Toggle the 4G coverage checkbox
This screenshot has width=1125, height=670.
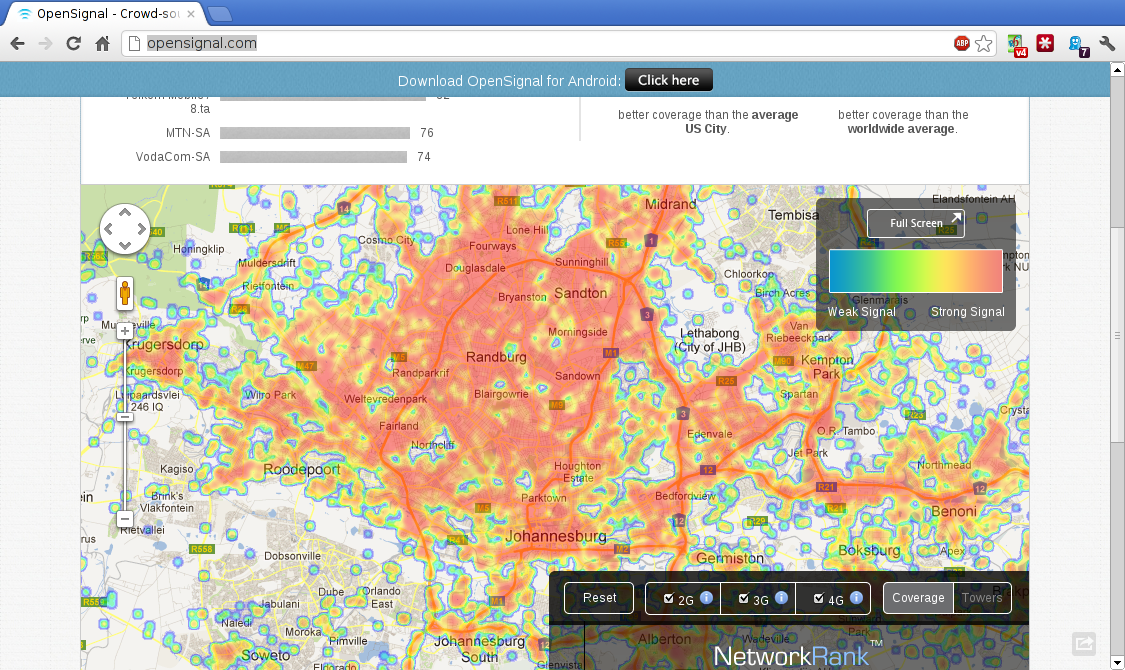click(819, 598)
